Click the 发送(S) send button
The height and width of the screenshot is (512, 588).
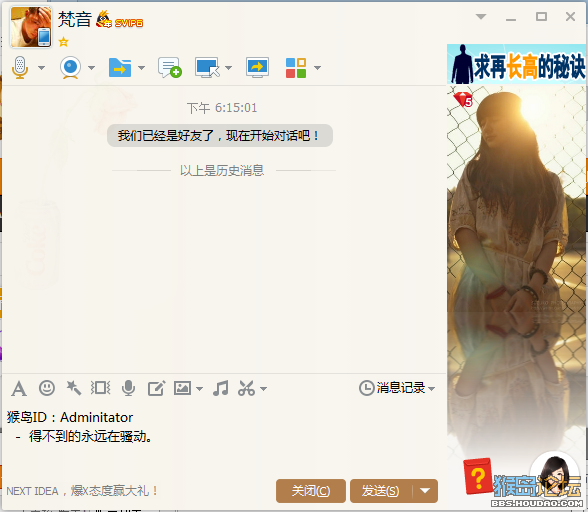tap(381, 491)
